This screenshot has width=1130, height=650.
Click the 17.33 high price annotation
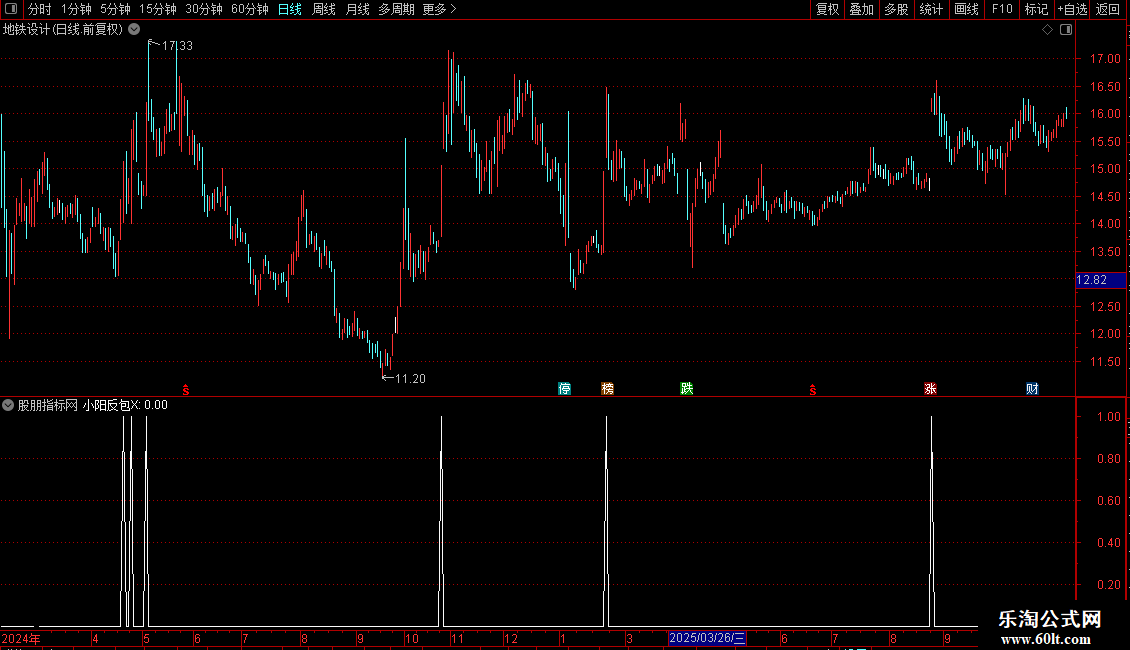[177, 45]
